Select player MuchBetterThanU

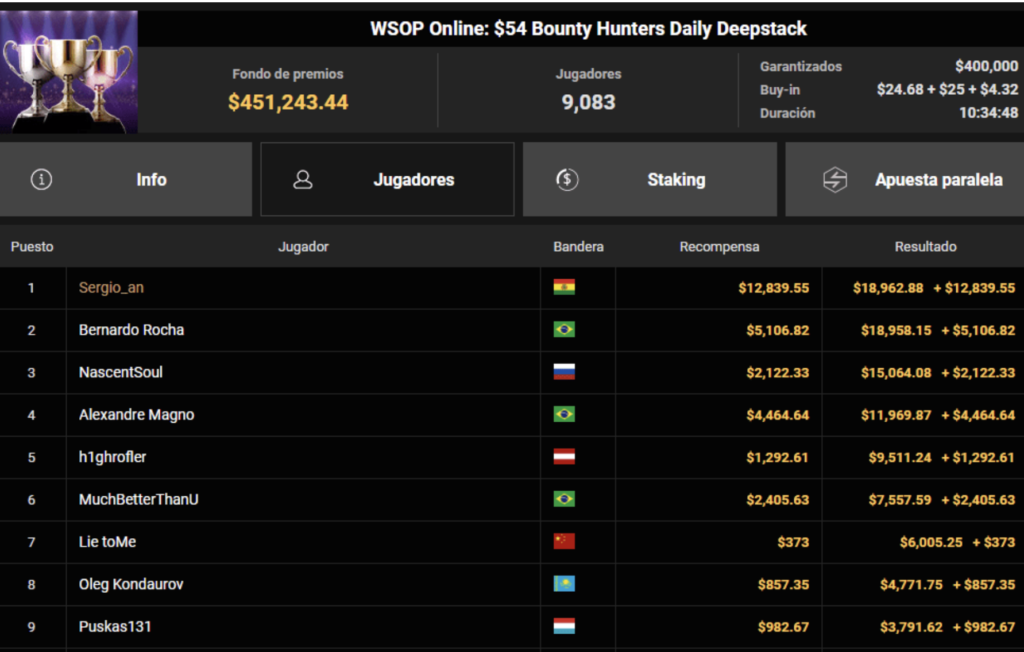138,499
